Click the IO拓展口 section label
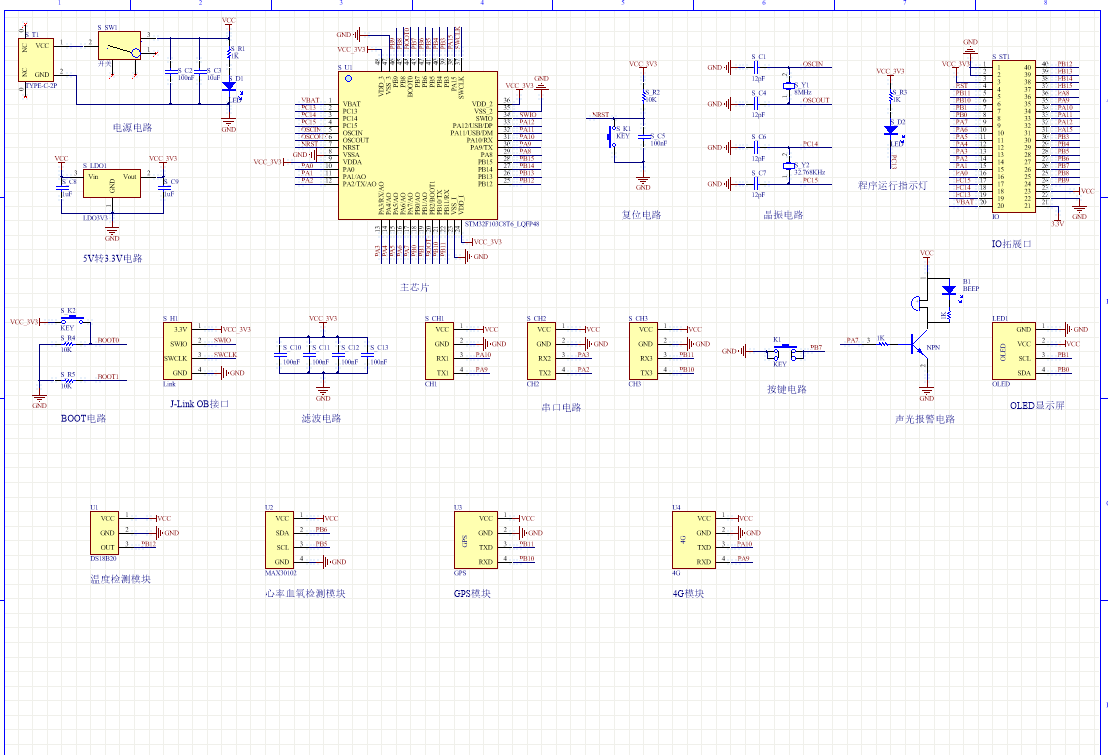The width and height of the screenshot is (1108, 755). click(x=1011, y=243)
